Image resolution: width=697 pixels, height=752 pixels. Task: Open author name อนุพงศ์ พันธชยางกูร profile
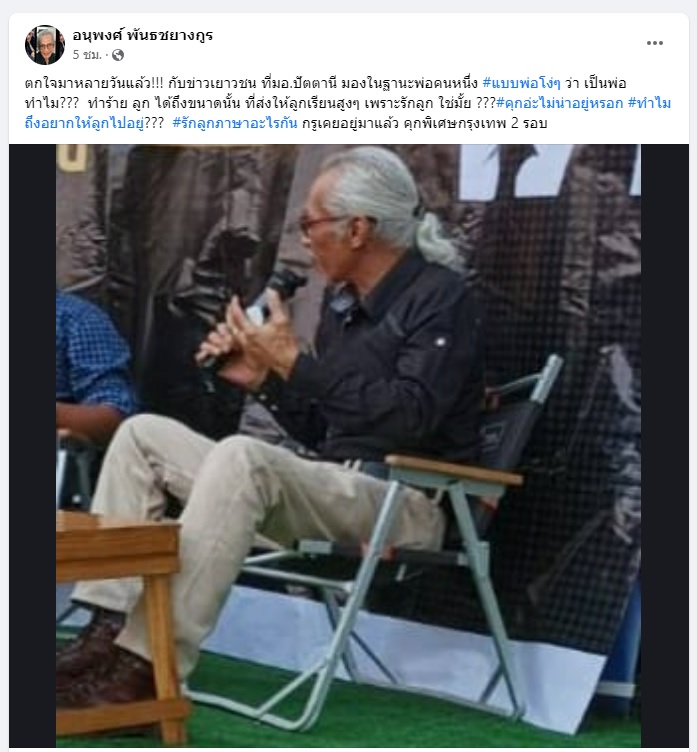[x=142, y=35]
